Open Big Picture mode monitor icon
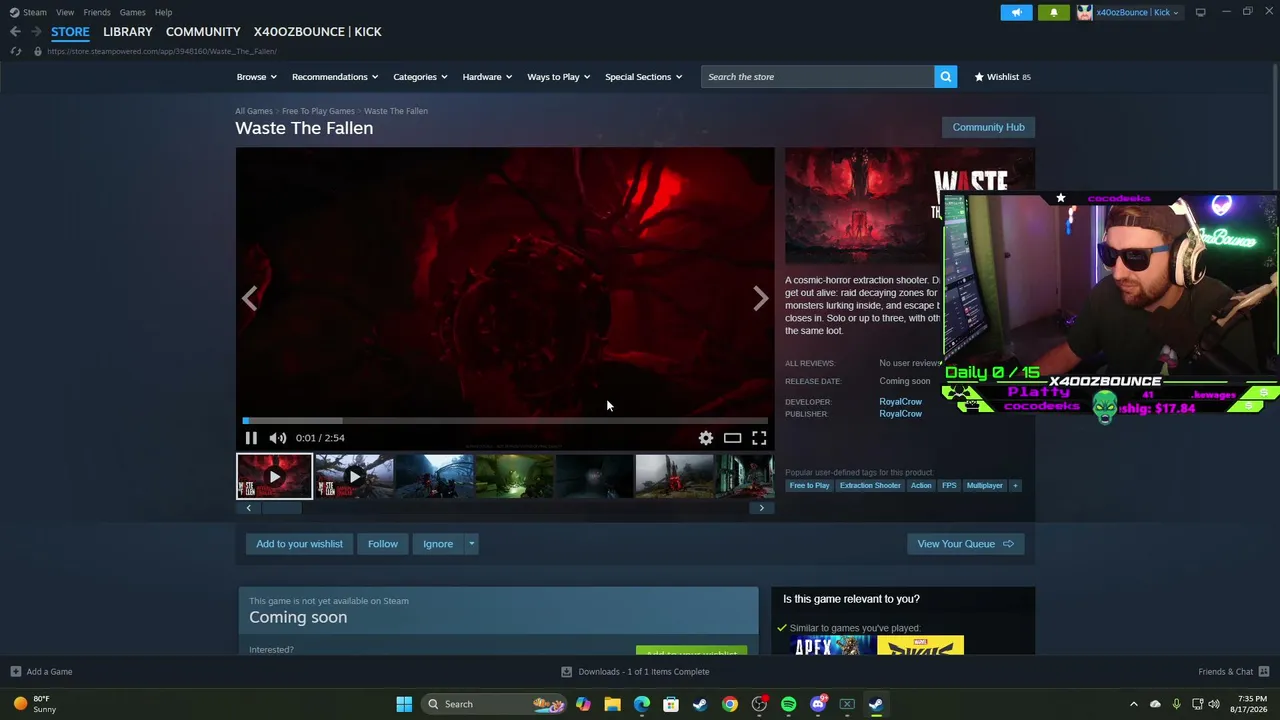This screenshot has width=1280, height=720. pos(1200,12)
